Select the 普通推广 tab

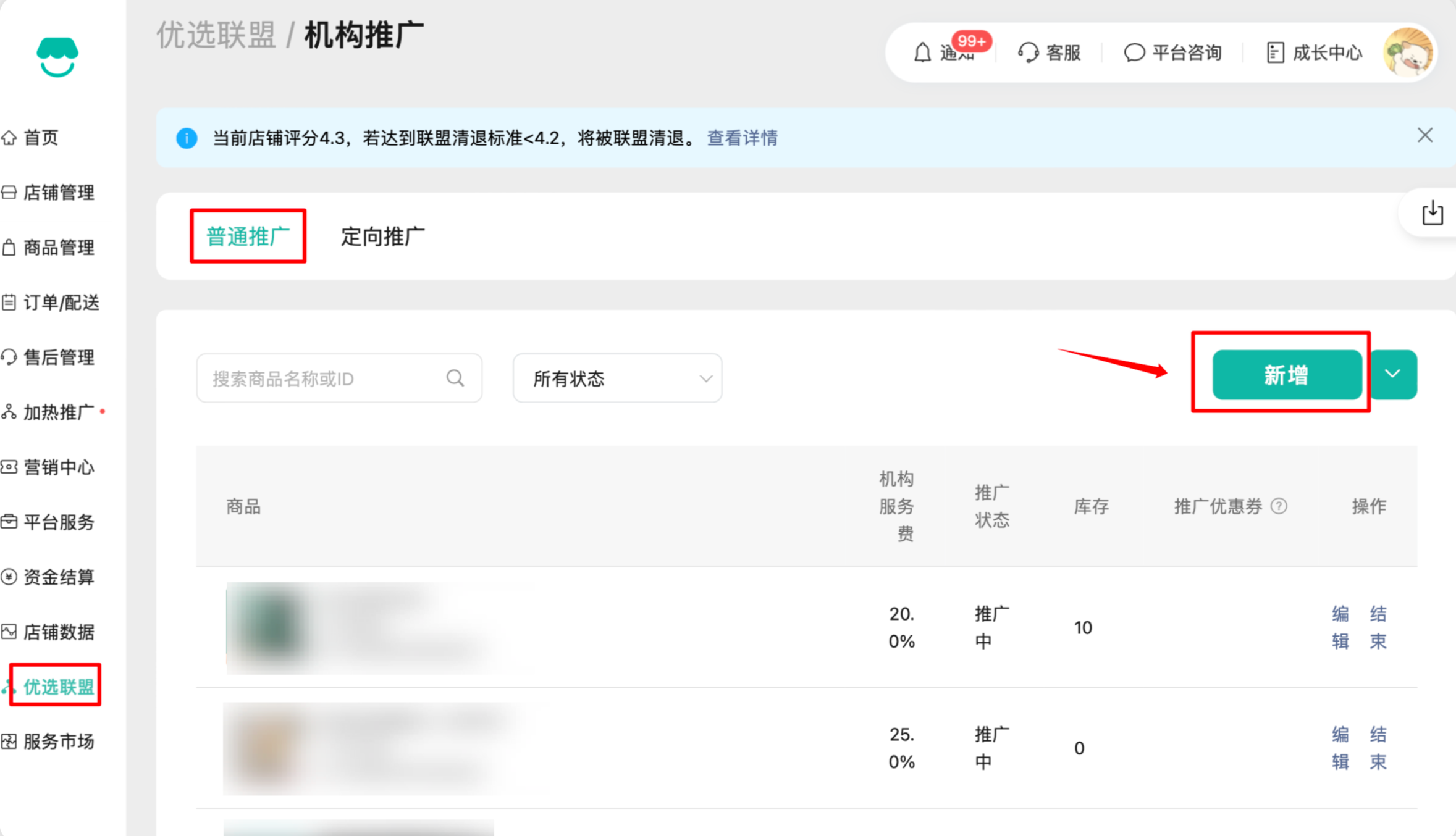248,236
